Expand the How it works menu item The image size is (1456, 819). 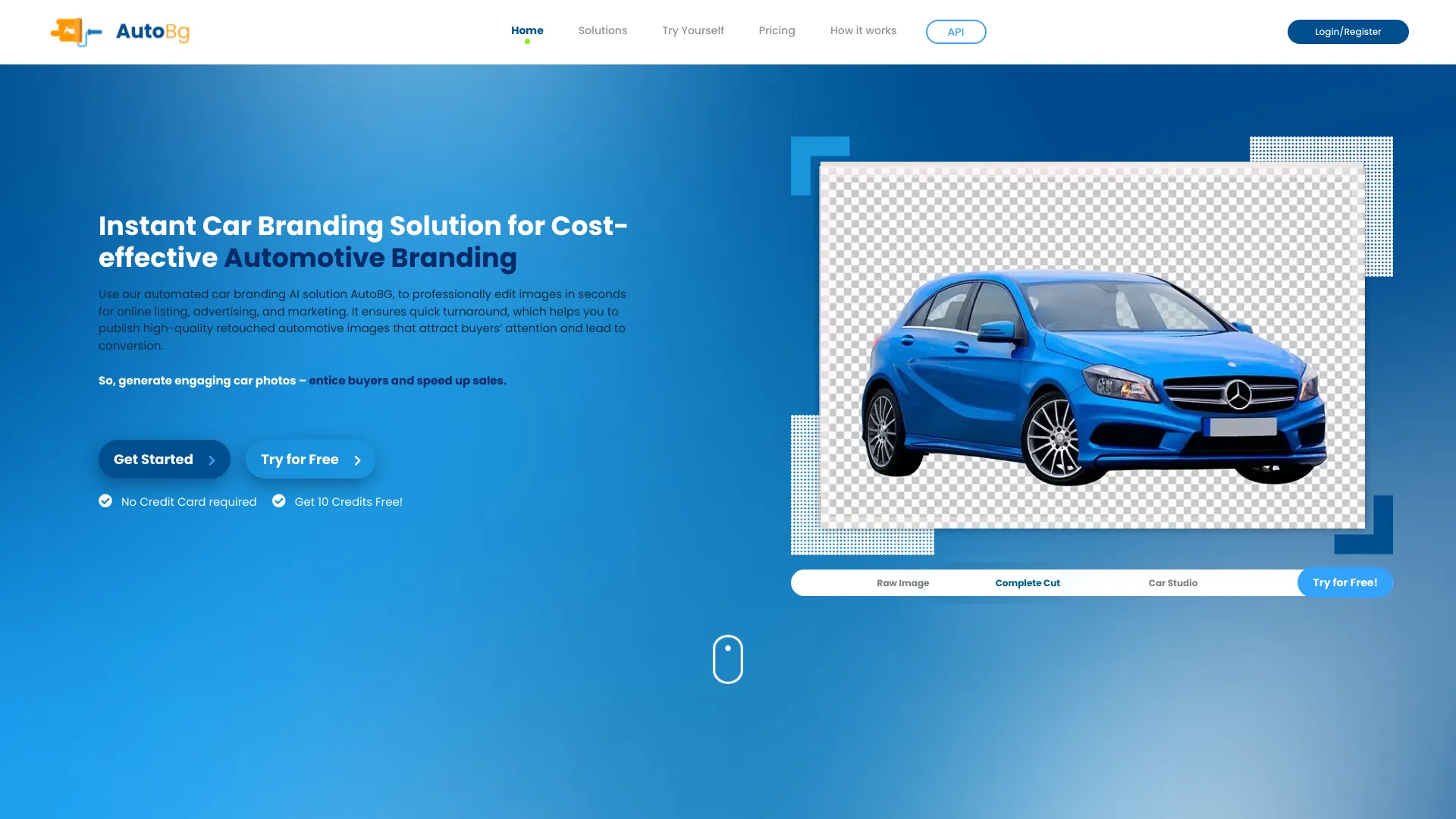click(863, 30)
